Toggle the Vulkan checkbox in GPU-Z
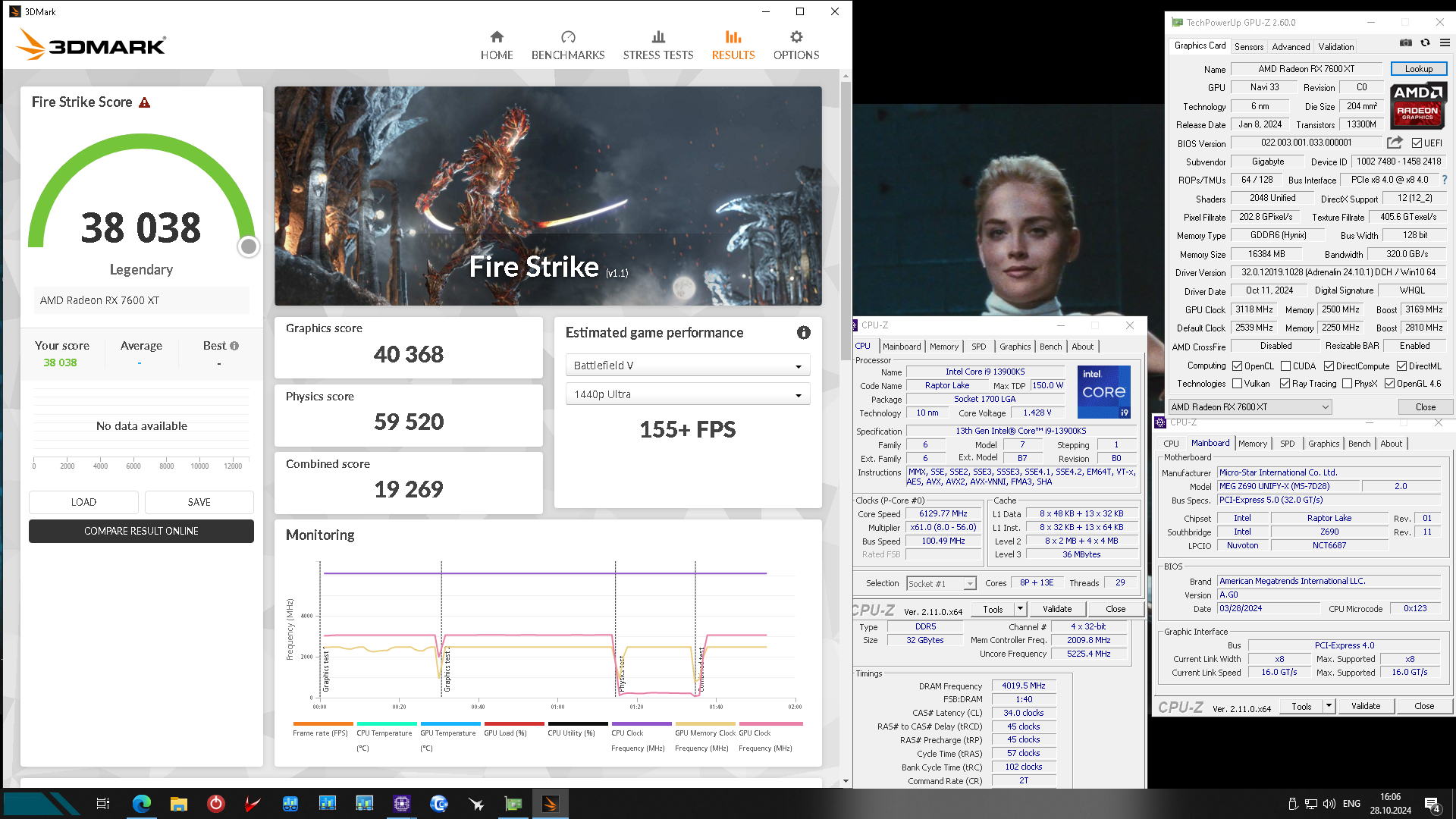 coord(1237,384)
